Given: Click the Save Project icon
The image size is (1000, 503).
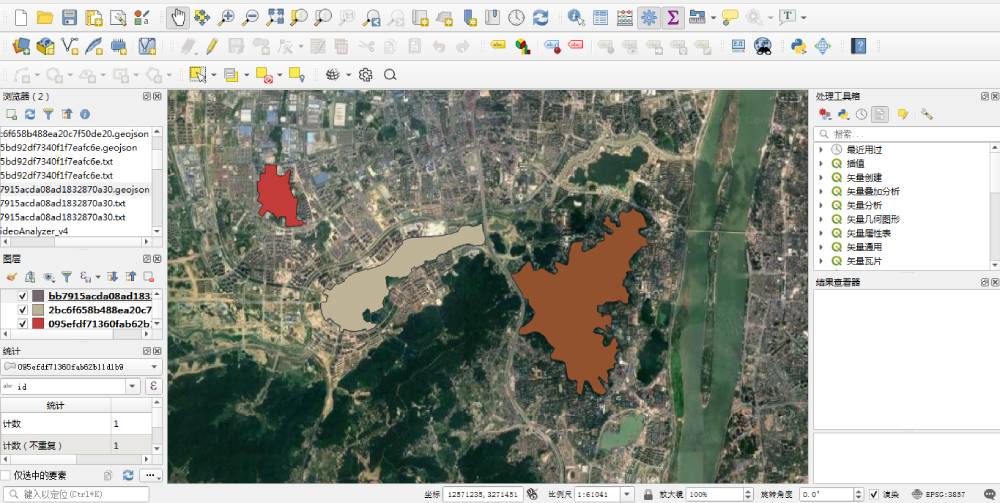Looking at the screenshot, I should [x=69, y=17].
